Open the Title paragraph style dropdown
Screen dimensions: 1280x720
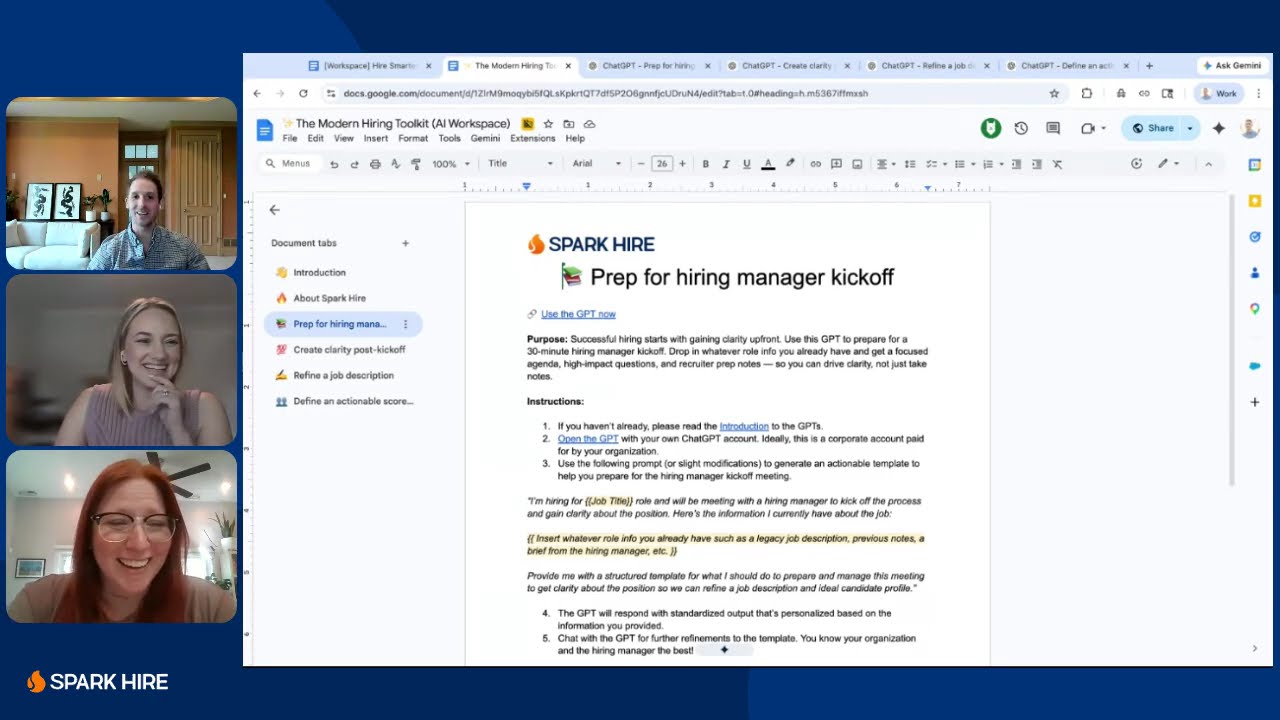click(x=520, y=164)
